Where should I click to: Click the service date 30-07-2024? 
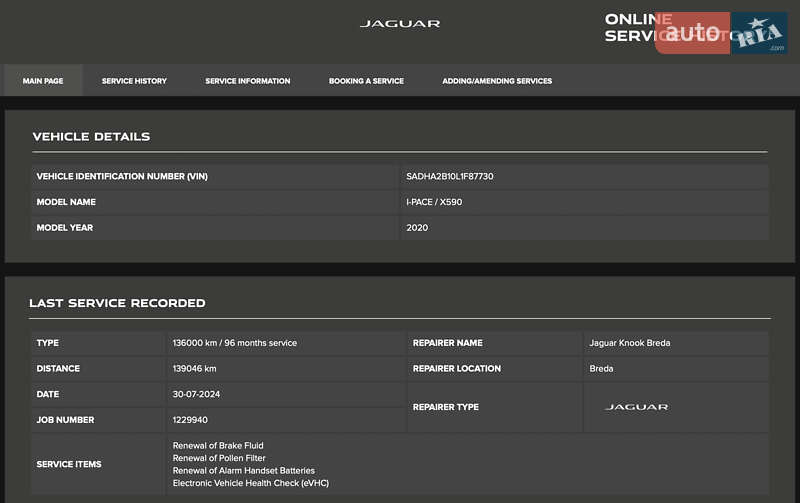[x=196, y=394]
